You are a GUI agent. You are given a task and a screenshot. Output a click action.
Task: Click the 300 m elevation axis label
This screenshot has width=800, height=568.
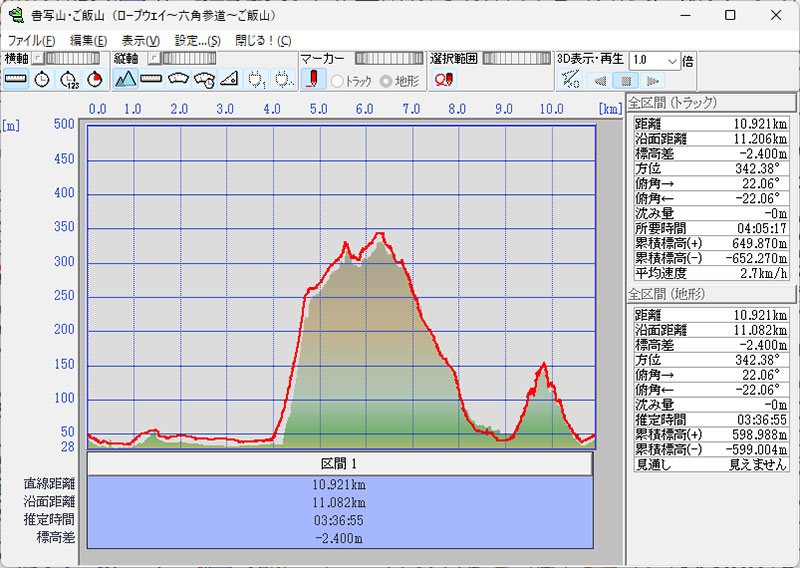pos(64,261)
